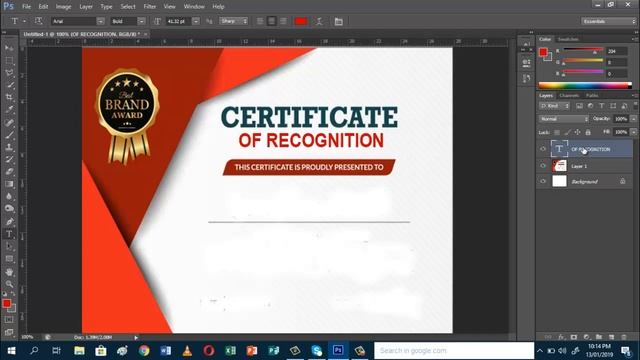Hide the OF RECOGNITION text layer
Viewport: 640px width, 360px height.
pyautogui.click(x=543, y=149)
